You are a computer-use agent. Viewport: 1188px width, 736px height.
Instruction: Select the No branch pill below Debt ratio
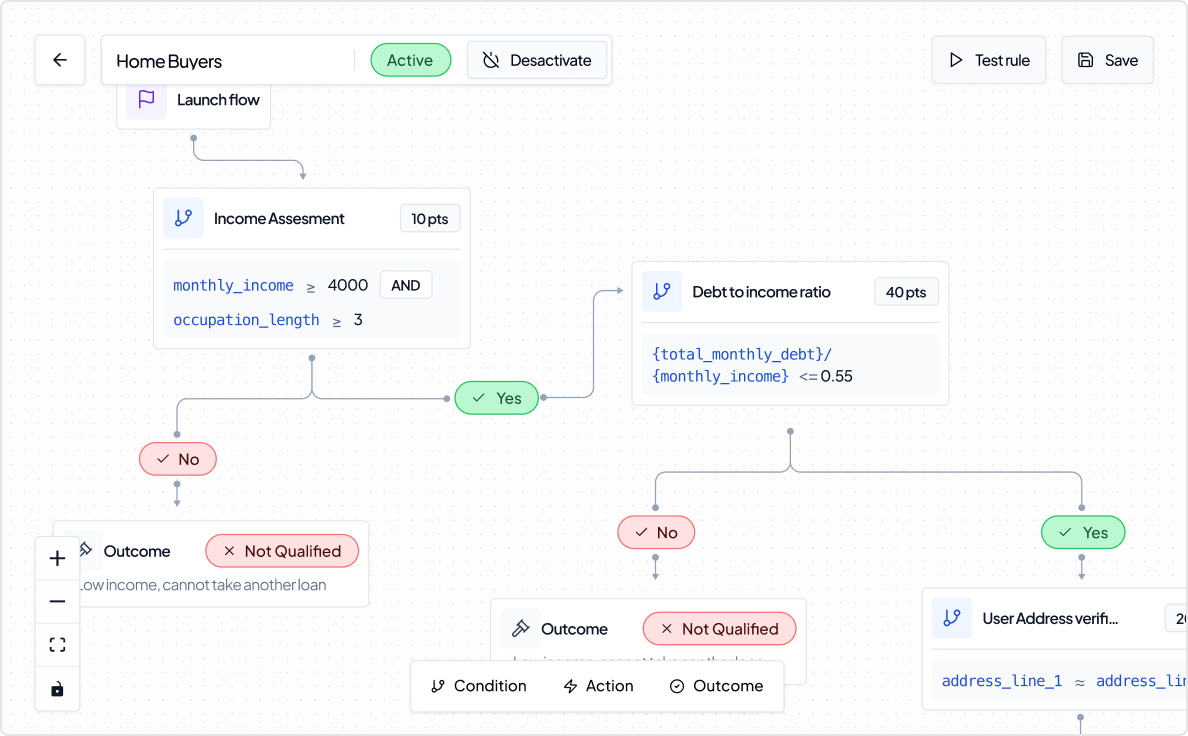pos(656,532)
